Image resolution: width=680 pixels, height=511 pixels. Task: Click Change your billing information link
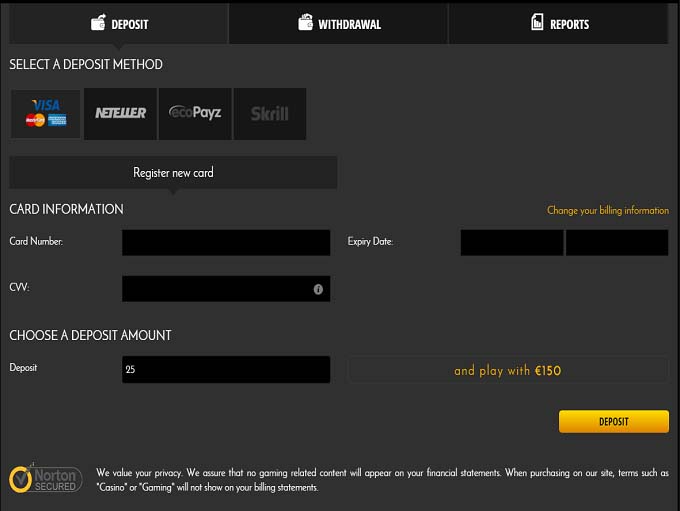[607, 211]
